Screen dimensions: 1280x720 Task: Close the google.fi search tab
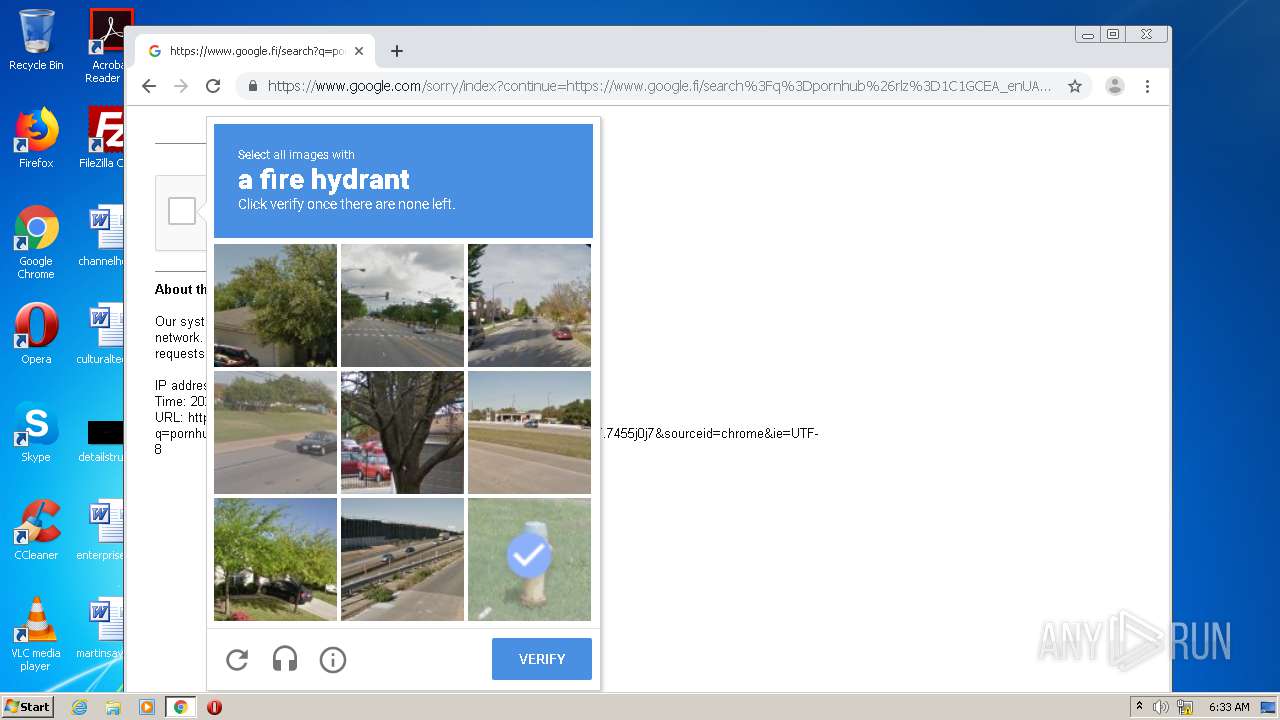(x=359, y=51)
